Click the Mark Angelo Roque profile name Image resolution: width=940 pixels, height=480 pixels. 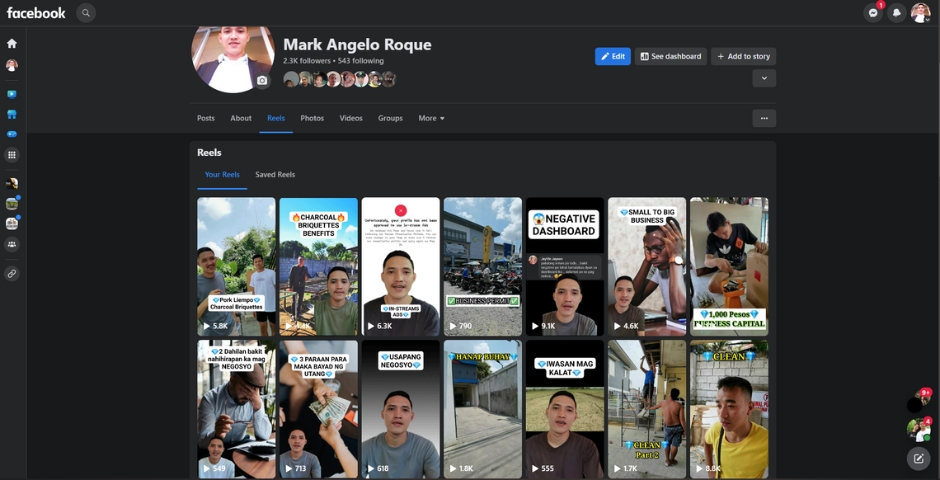tap(357, 45)
